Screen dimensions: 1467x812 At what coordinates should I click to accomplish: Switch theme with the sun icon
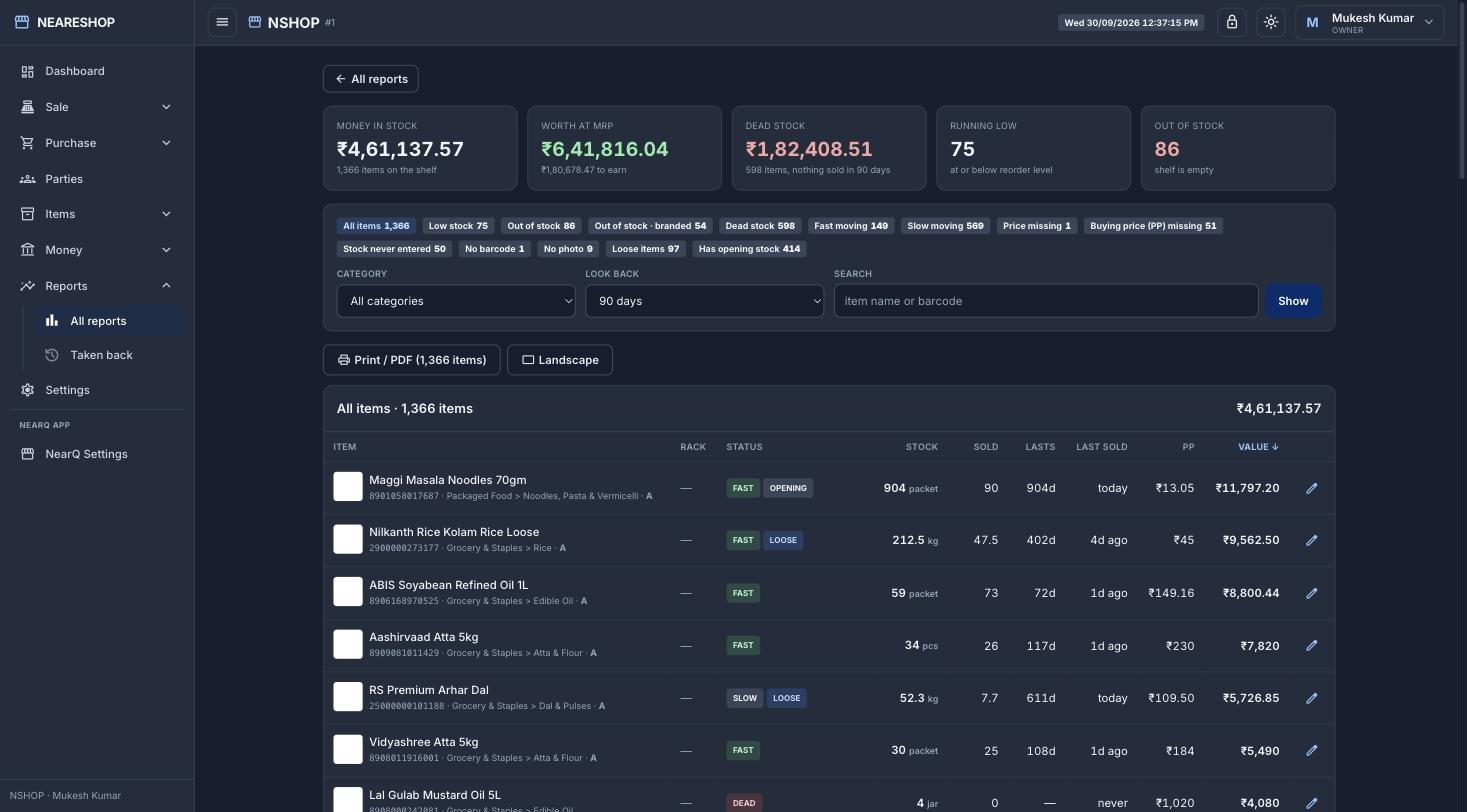pyautogui.click(x=1271, y=22)
